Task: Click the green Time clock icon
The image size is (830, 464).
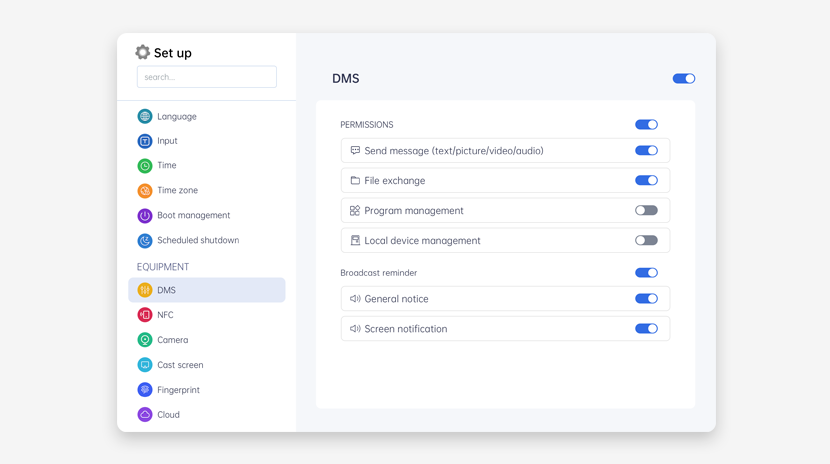Action: coord(145,166)
